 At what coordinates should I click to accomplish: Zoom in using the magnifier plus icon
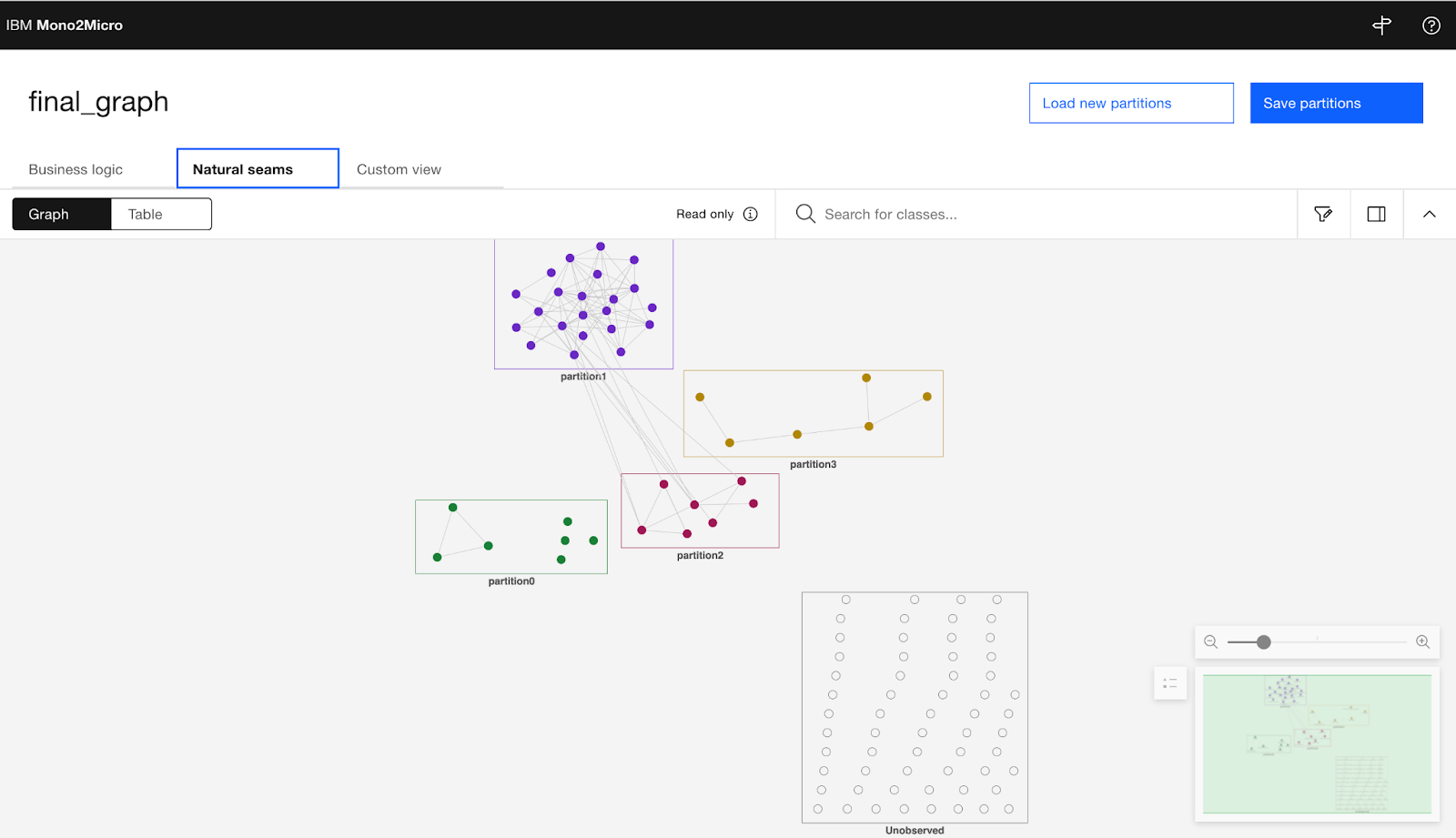1421,641
